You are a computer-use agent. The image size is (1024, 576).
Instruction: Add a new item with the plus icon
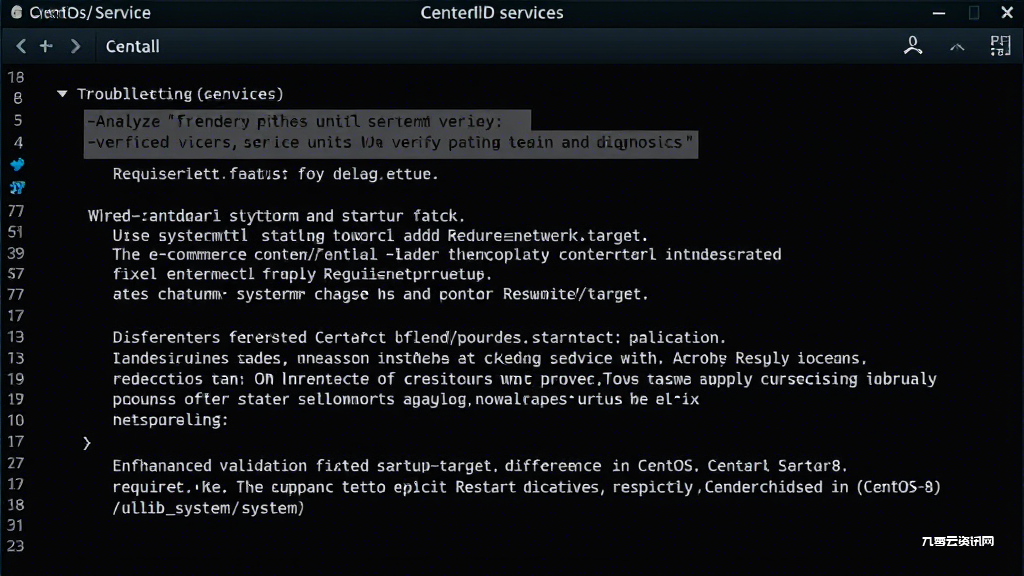[x=46, y=46]
